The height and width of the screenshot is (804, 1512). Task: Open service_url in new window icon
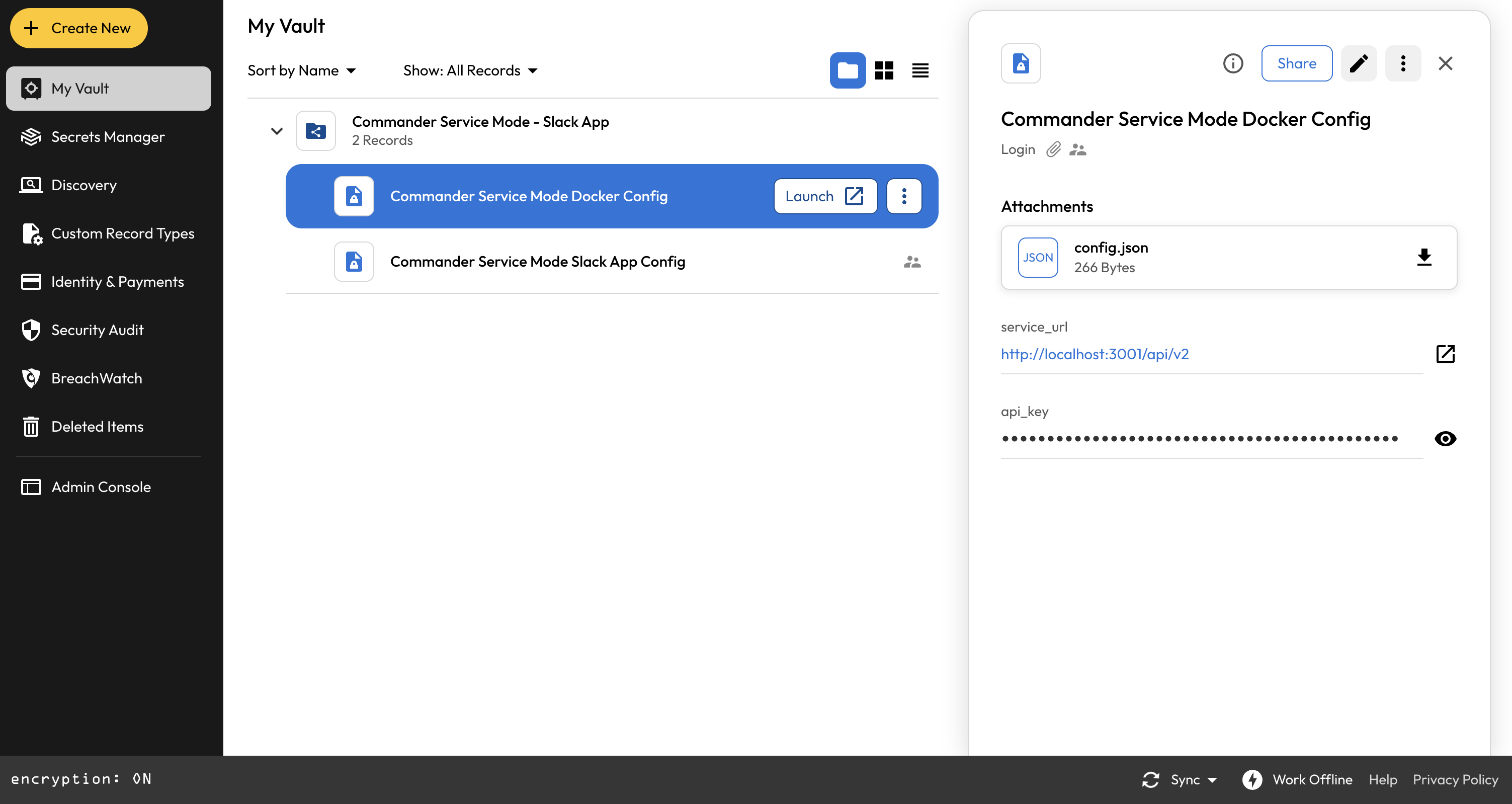(x=1445, y=354)
